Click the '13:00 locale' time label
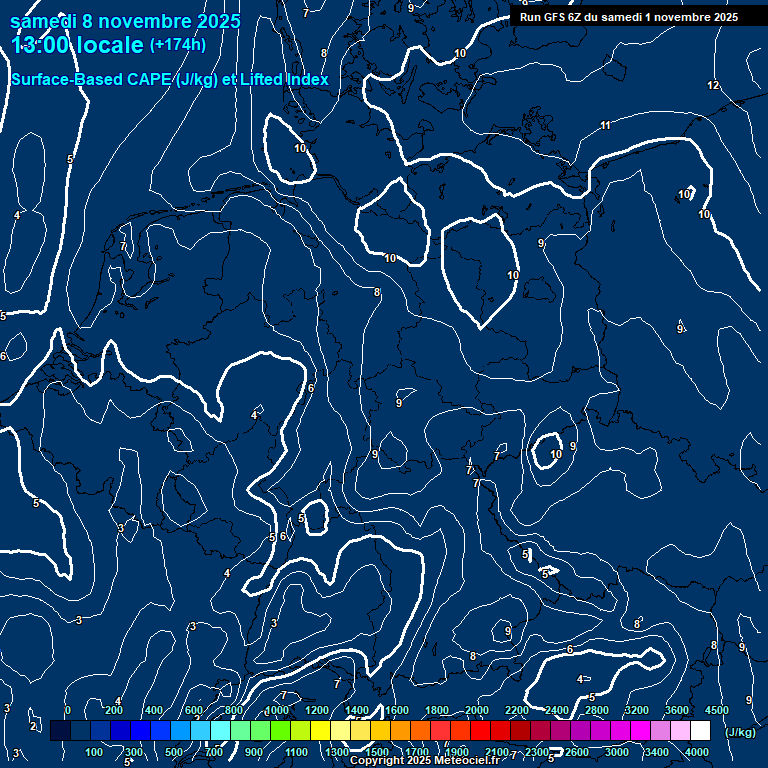 click(77, 45)
